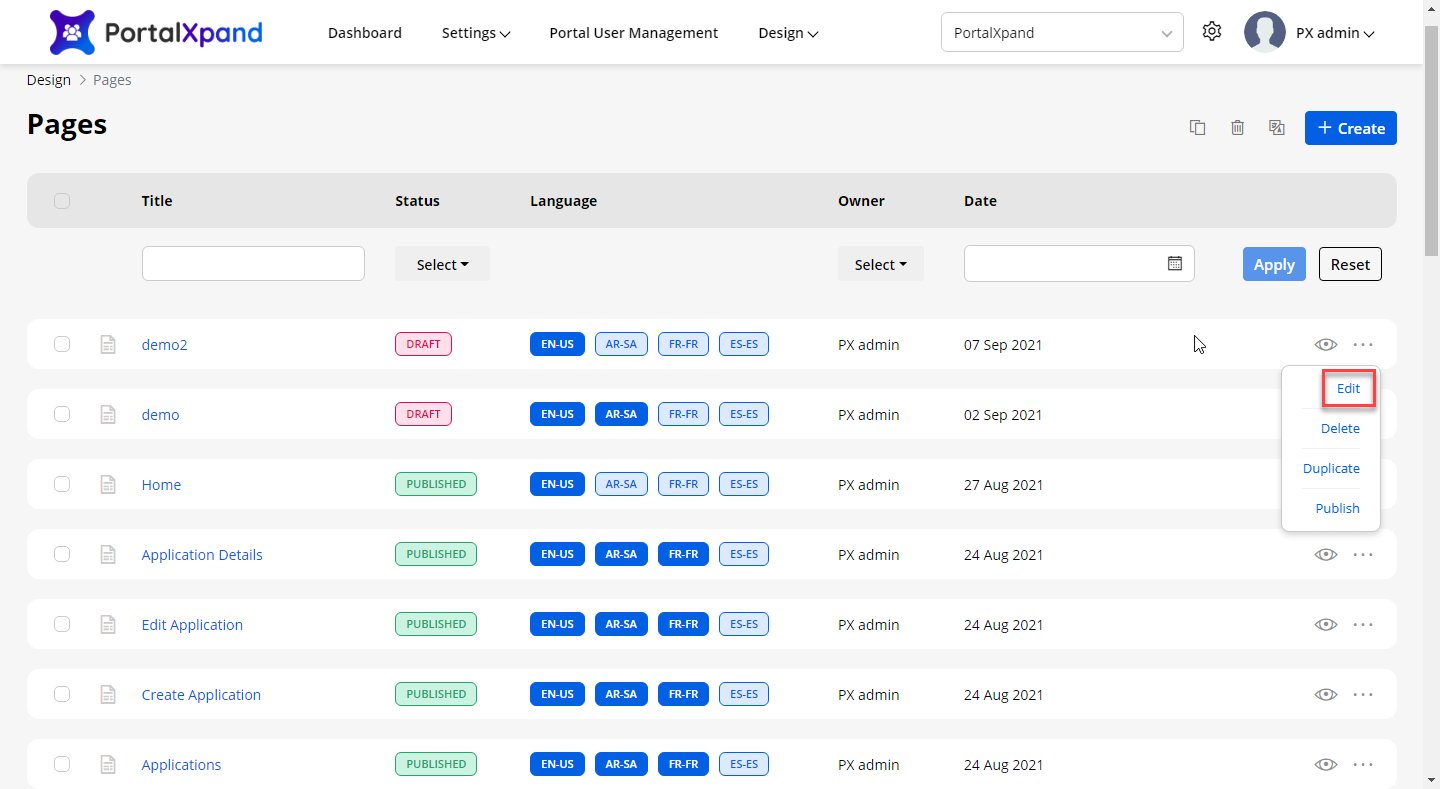
Task: Click the copy pages icon beside Create
Action: coord(1197,128)
